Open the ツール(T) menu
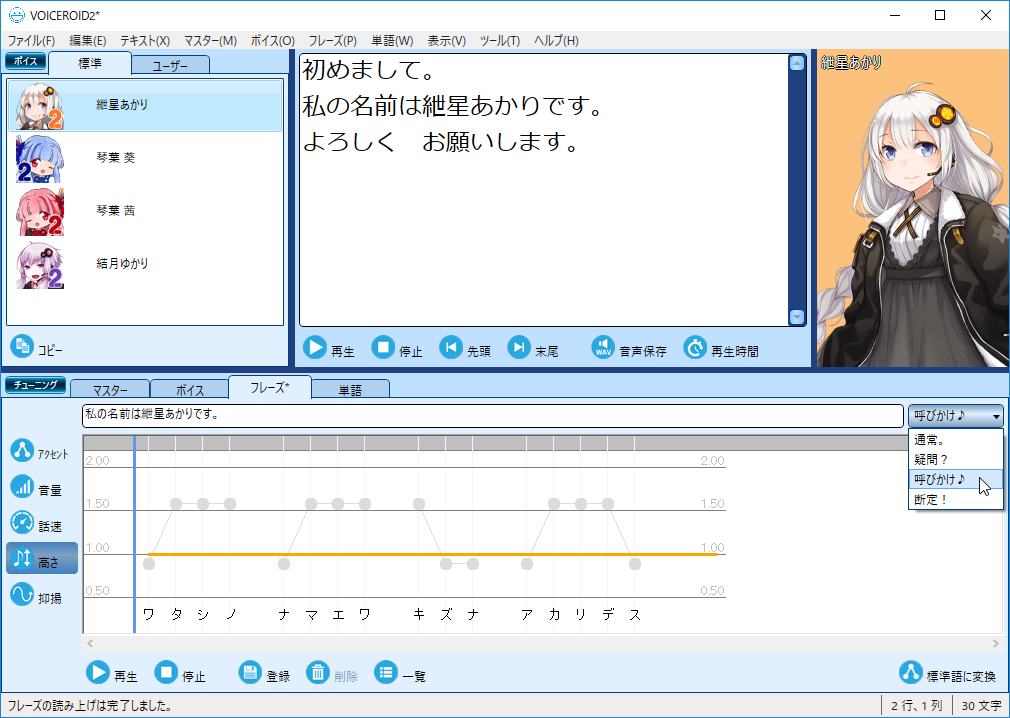Viewport: 1010px width, 718px height. 500,41
